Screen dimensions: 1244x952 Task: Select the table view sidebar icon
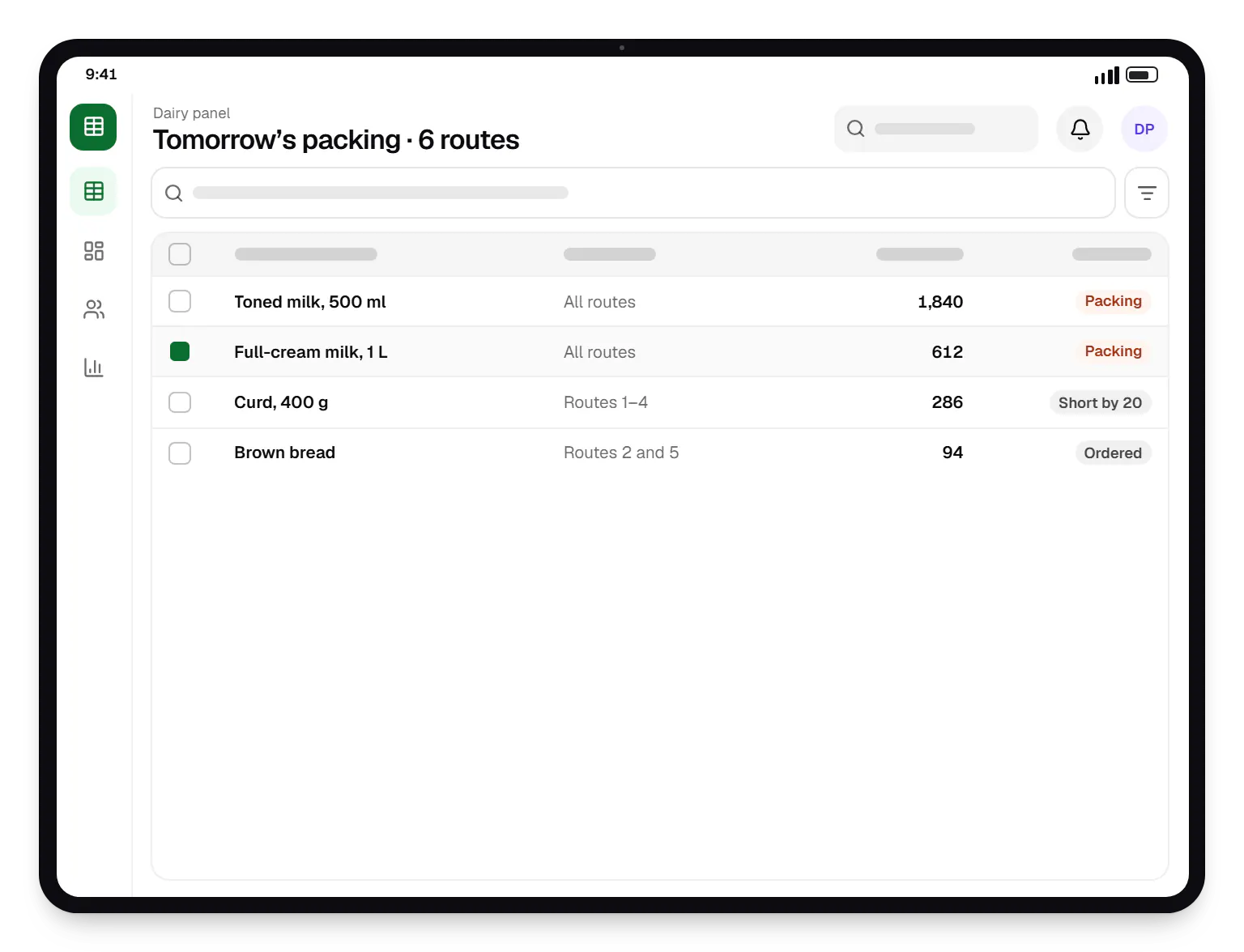(93, 191)
